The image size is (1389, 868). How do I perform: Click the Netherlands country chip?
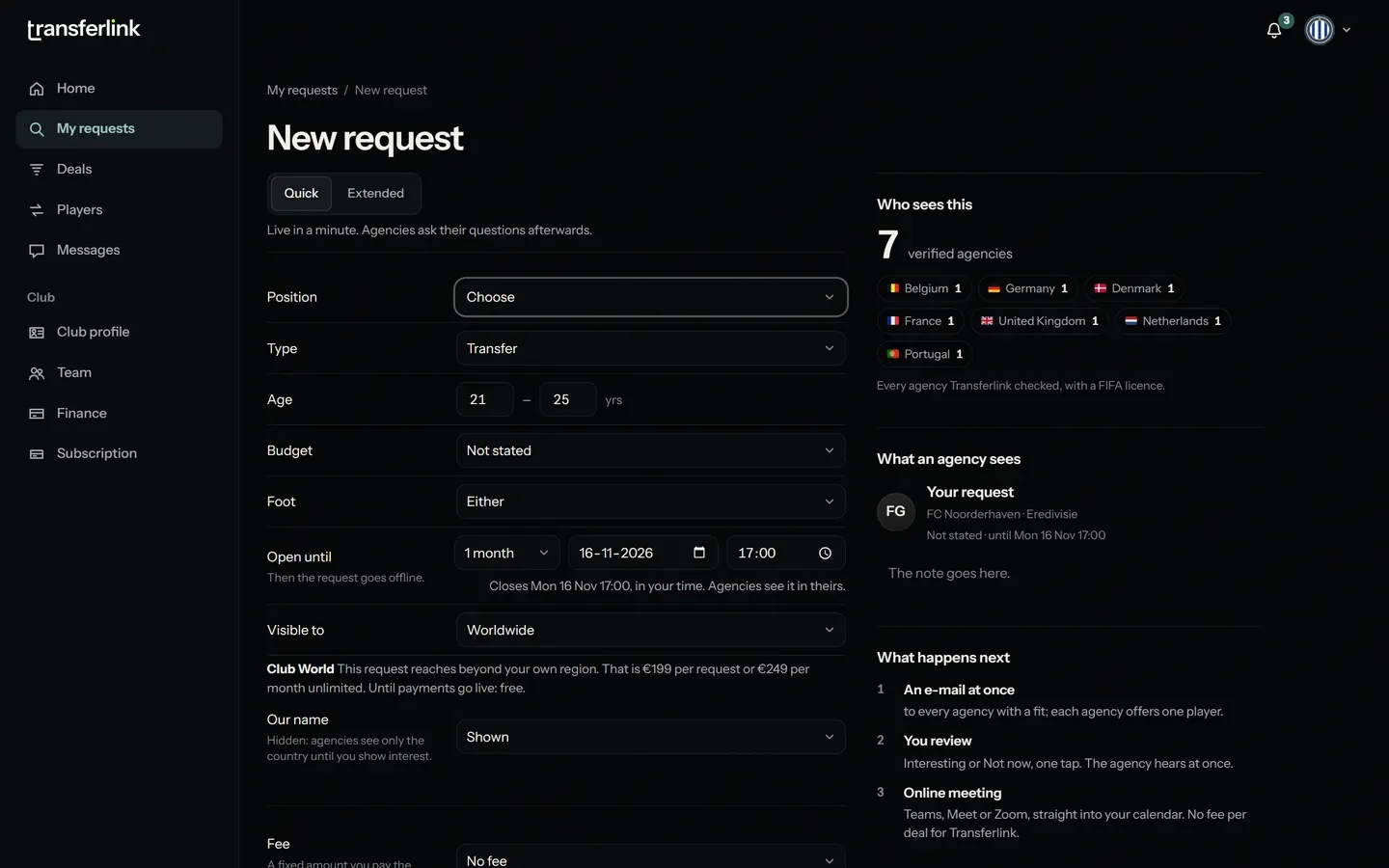tap(1173, 321)
